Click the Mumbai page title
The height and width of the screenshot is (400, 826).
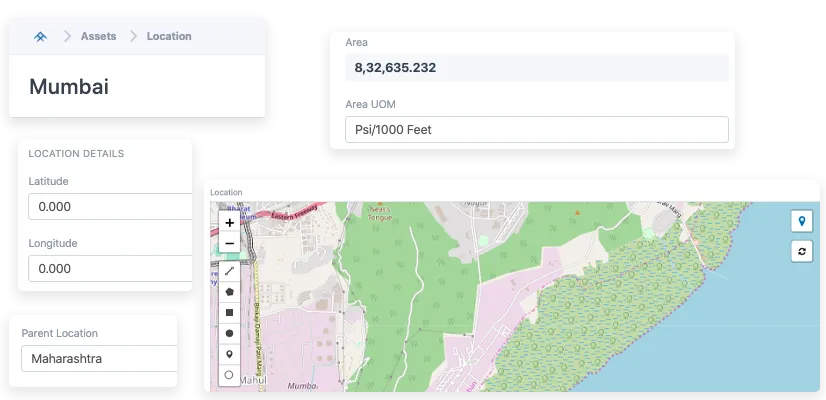point(69,86)
